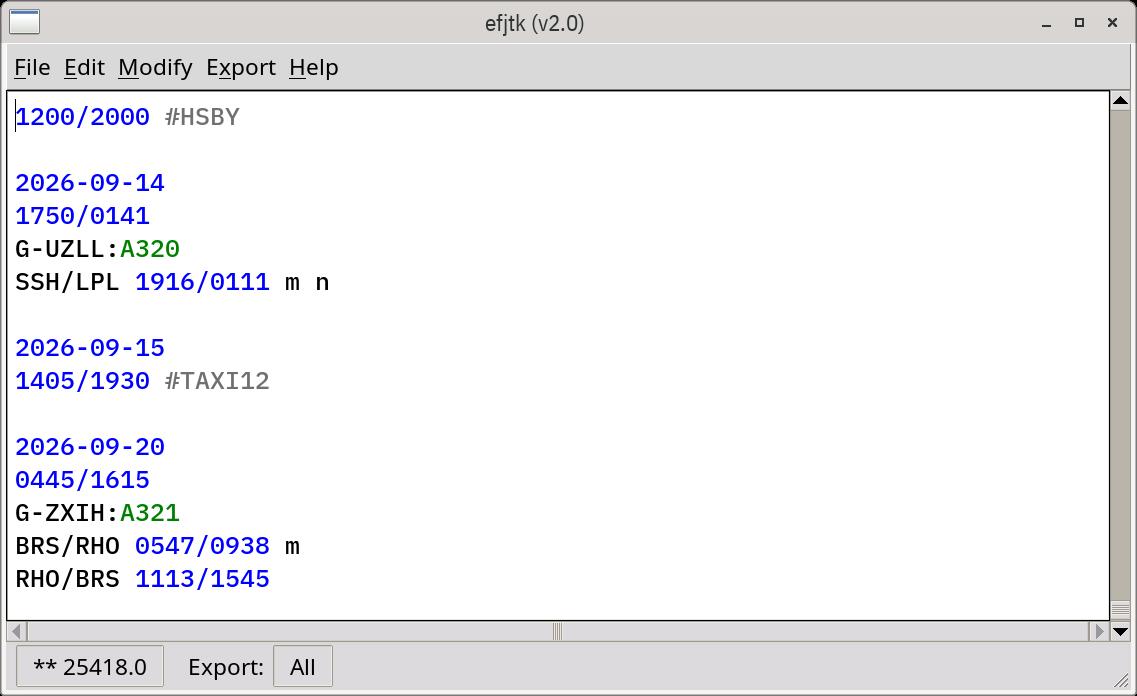
Task: Click the sector SSH/LPL
Action: click(x=67, y=282)
